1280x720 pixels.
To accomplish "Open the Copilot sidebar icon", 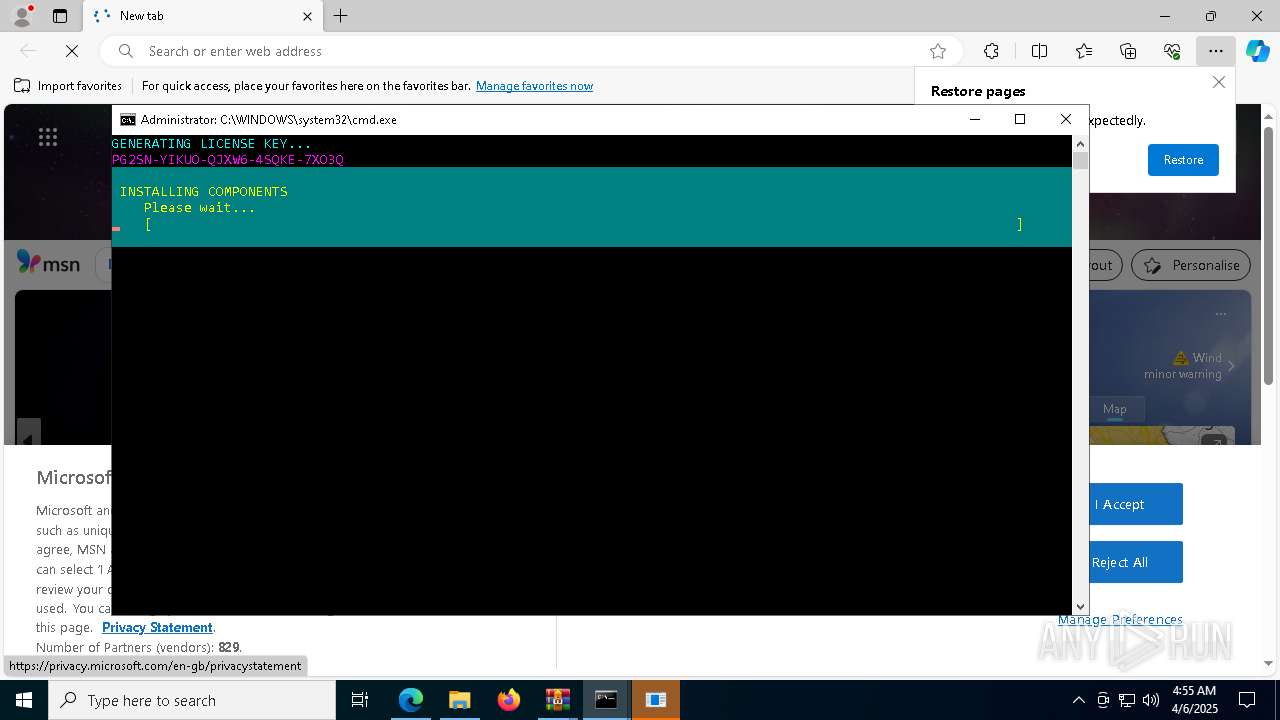I will [x=1258, y=51].
